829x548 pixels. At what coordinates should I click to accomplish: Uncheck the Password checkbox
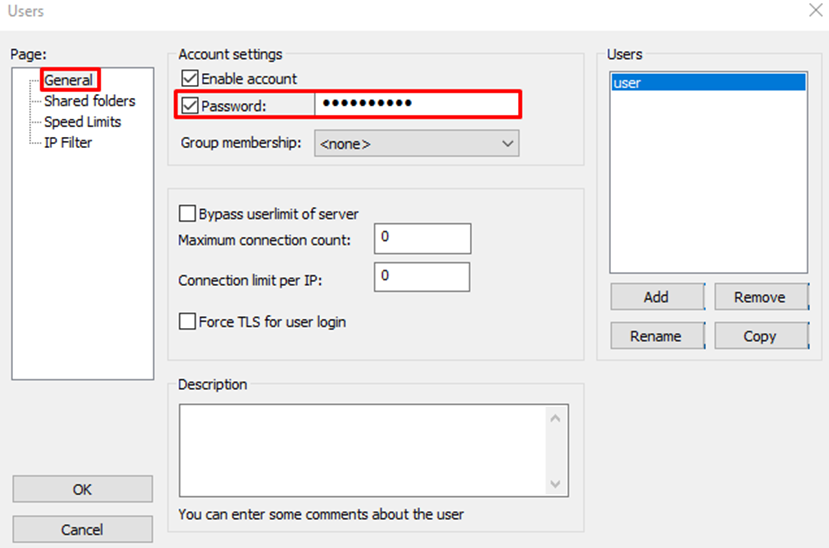point(189,105)
